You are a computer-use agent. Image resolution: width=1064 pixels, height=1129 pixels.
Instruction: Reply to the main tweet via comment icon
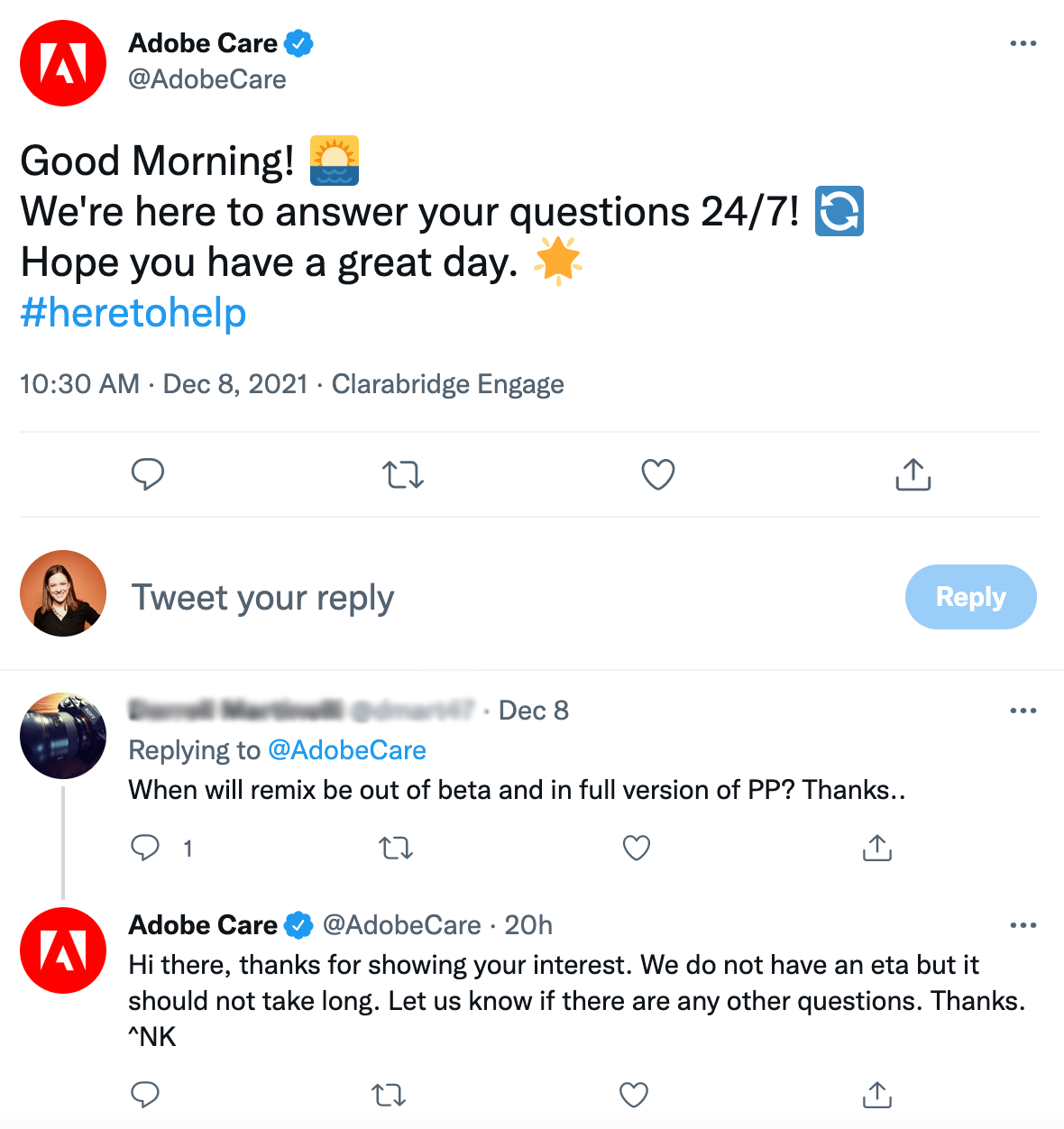coord(148,474)
